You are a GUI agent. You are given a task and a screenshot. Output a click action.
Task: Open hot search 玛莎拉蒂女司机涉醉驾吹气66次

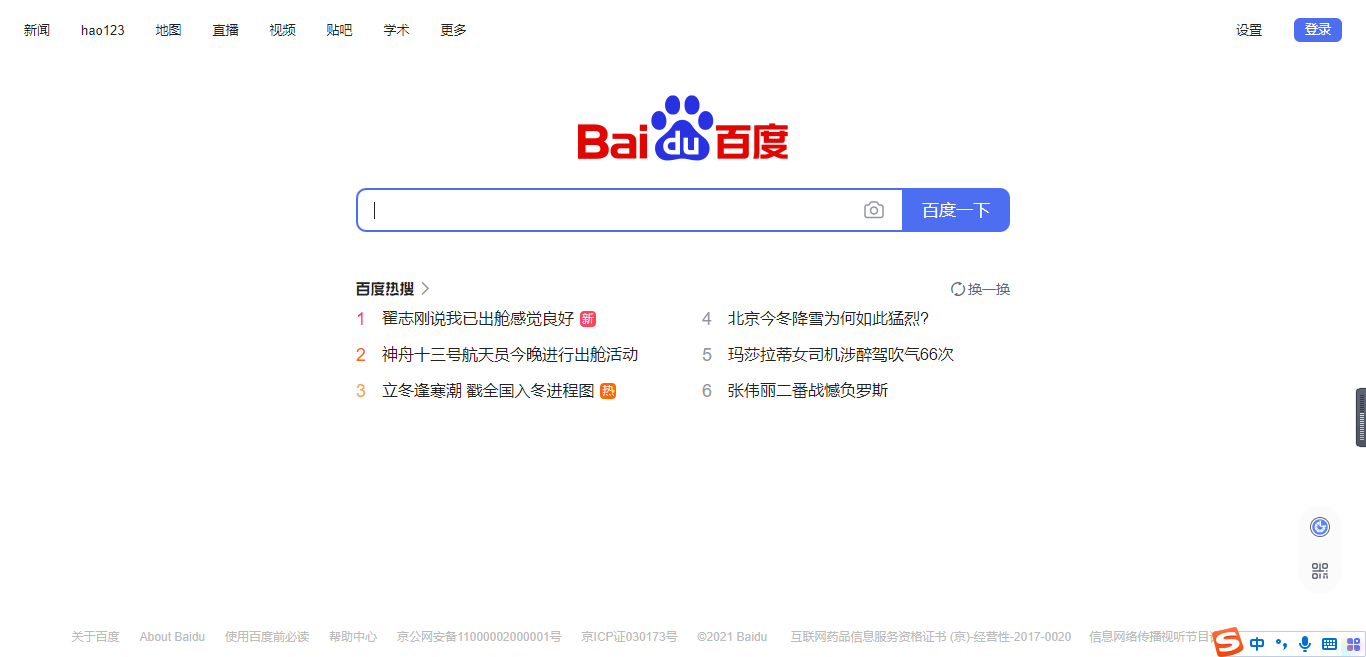click(841, 355)
